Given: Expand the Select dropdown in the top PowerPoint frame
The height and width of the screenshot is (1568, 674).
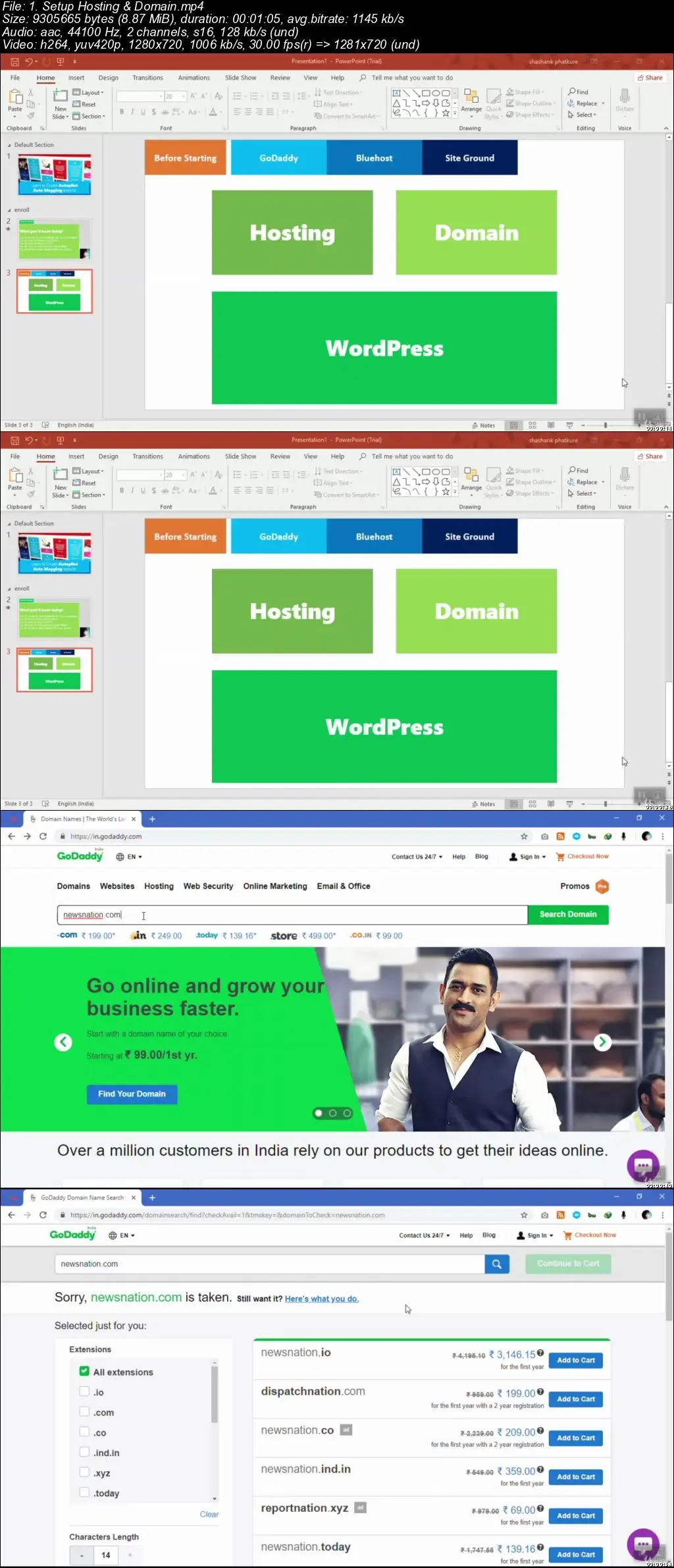Looking at the screenshot, I should click(x=583, y=115).
